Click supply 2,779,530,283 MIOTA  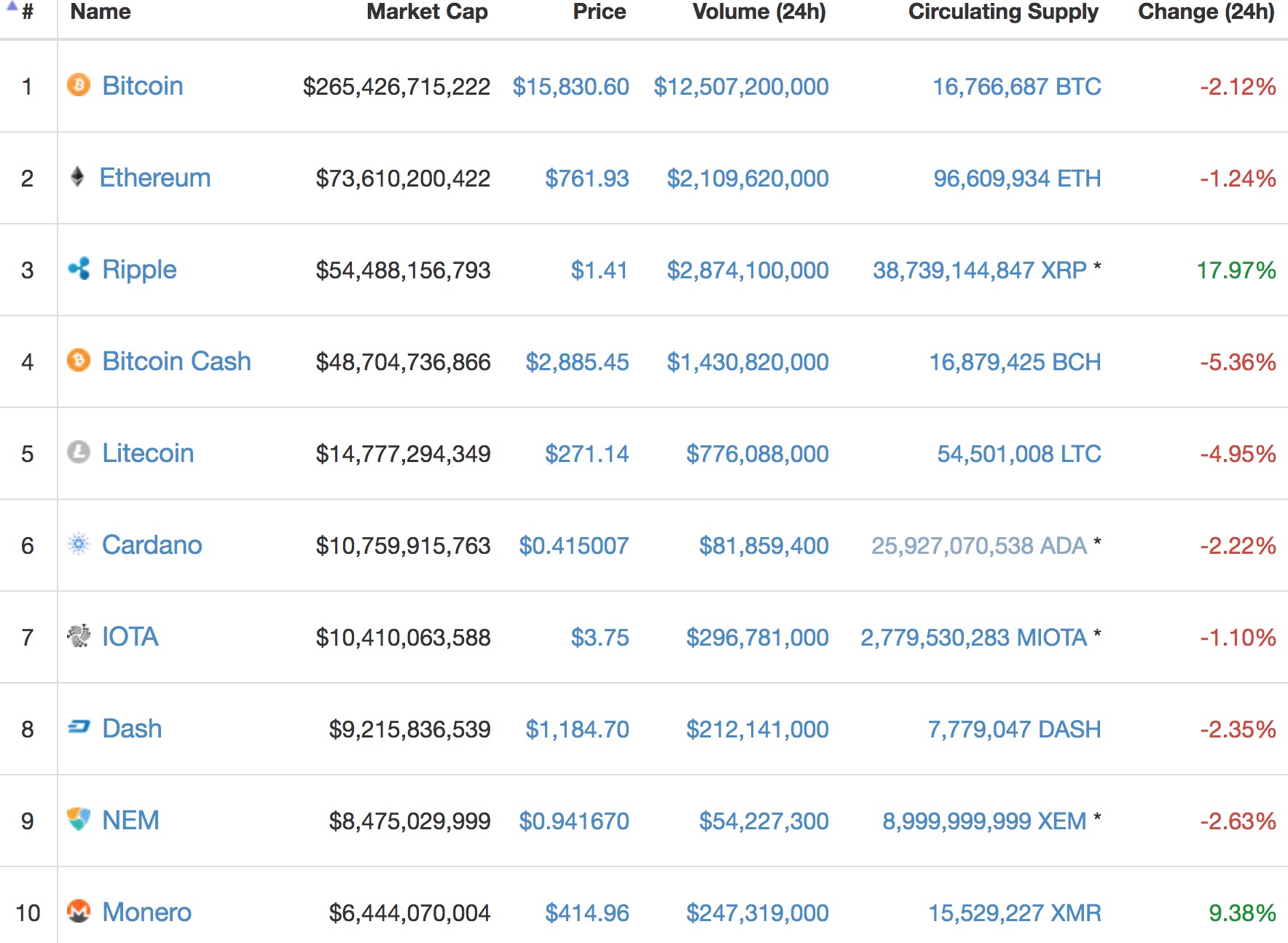(x=974, y=638)
